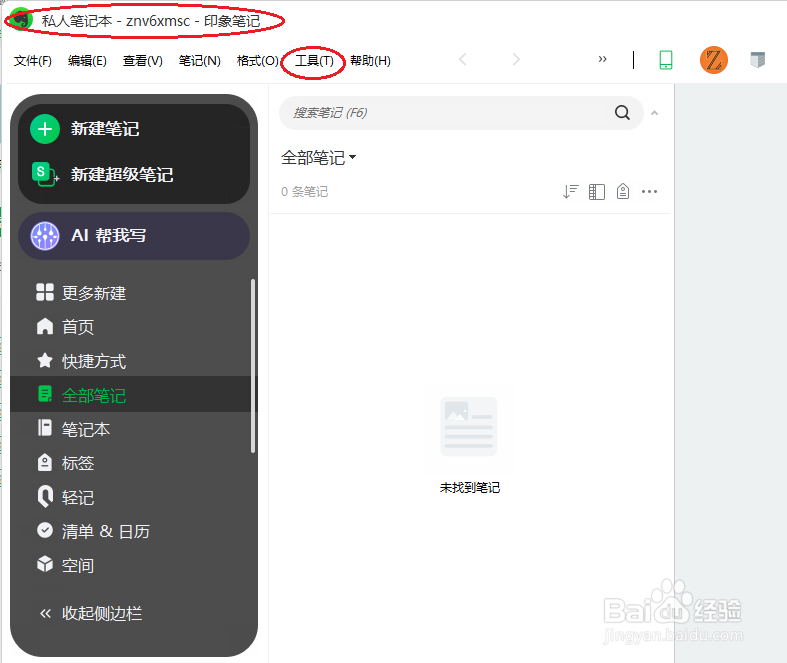Click the New Super Note S icon
The image size is (787, 663).
click(44, 174)
